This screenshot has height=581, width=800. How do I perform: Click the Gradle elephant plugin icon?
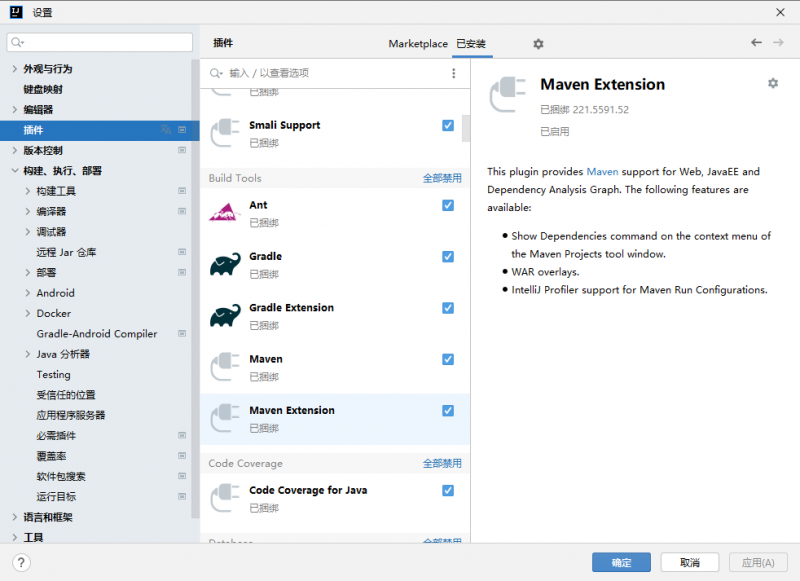tap(225, 264)
